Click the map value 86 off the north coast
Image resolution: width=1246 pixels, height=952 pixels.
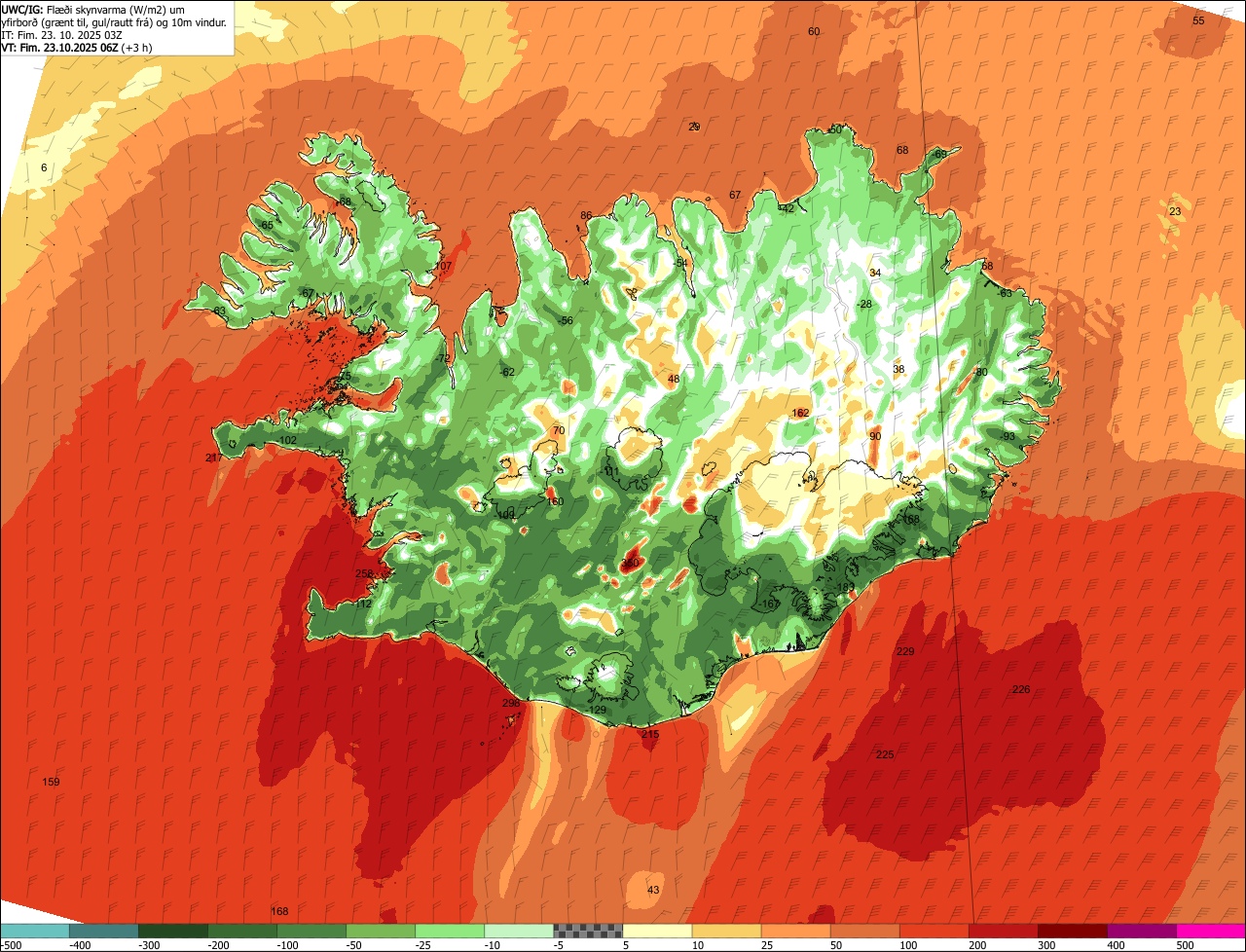[586, 215]
